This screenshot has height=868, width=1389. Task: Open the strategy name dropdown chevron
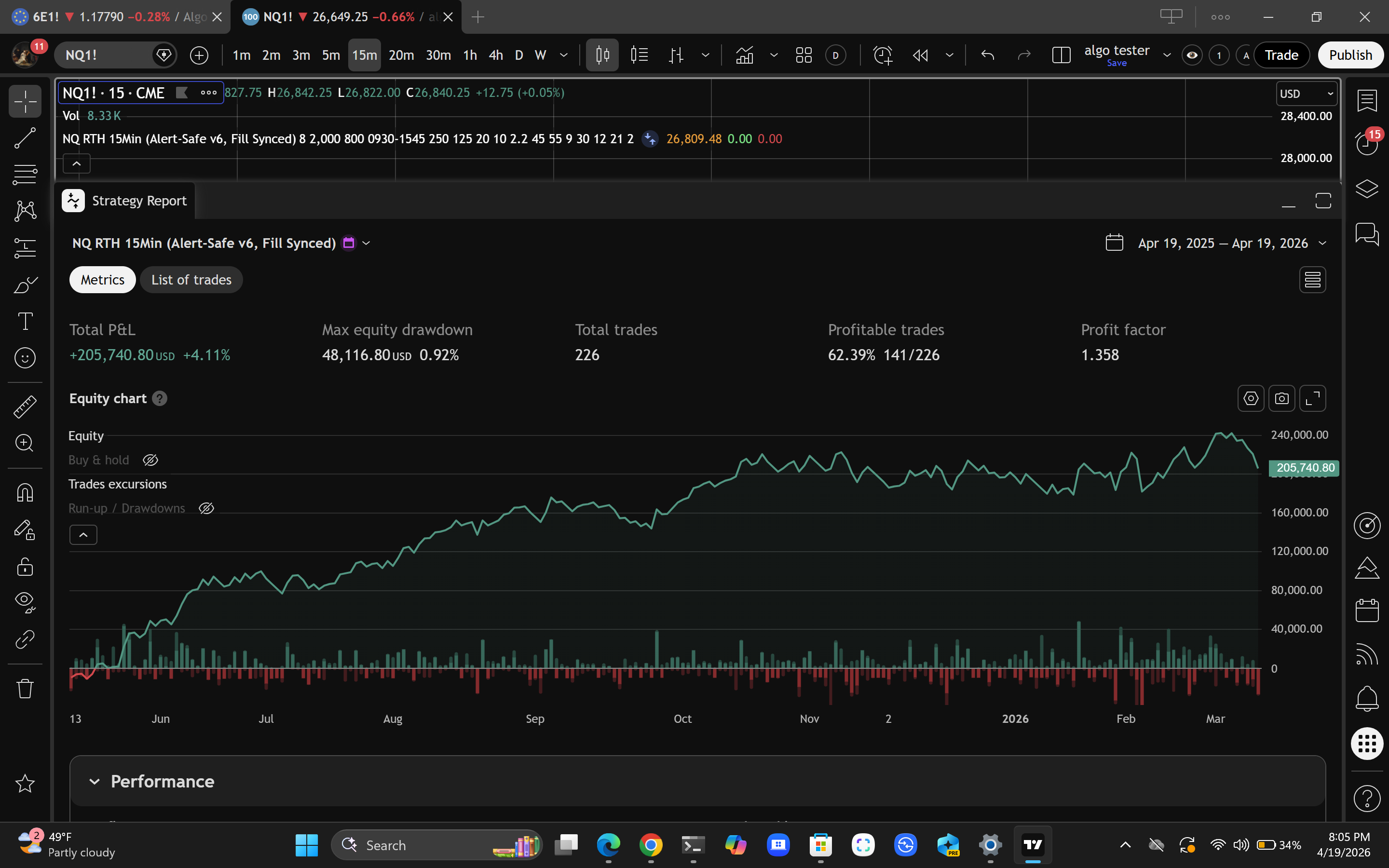(366, 244)
